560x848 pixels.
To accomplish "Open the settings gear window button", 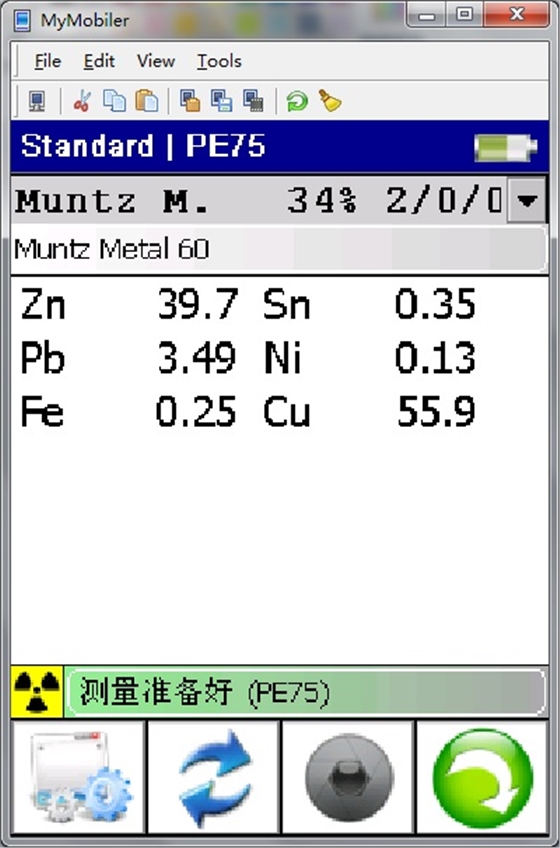I will tap(79, 777).
